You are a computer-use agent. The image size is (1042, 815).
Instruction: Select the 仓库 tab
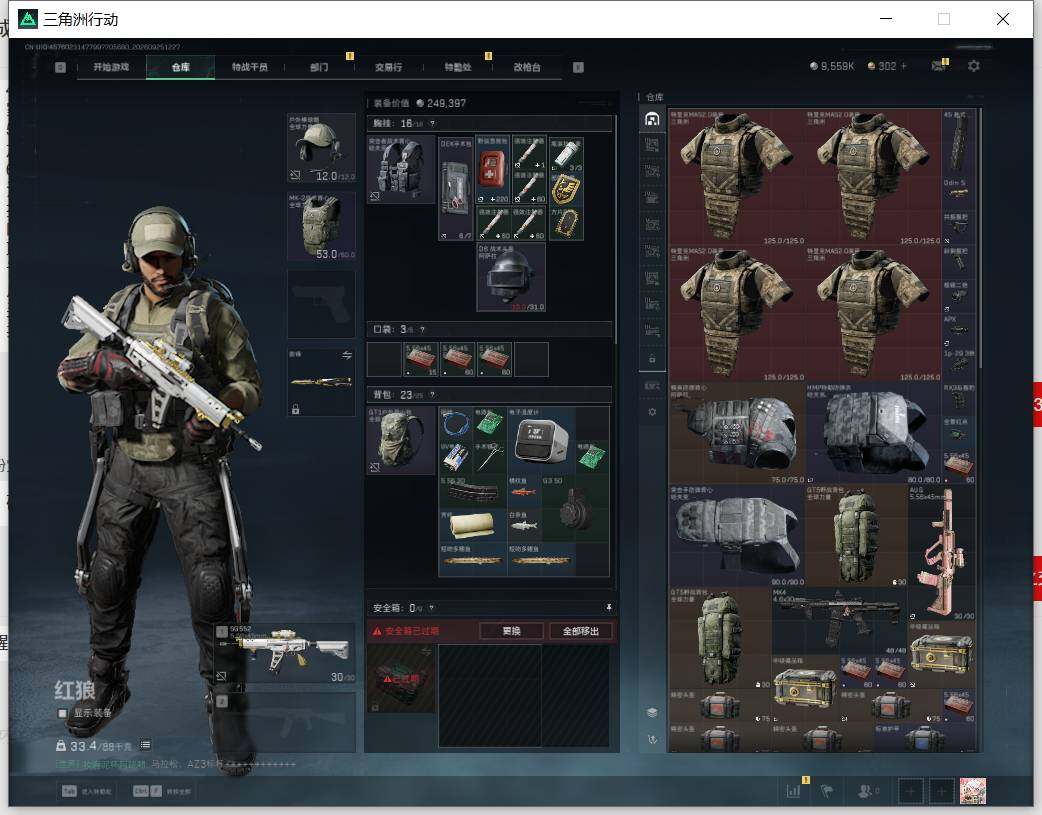180,67
